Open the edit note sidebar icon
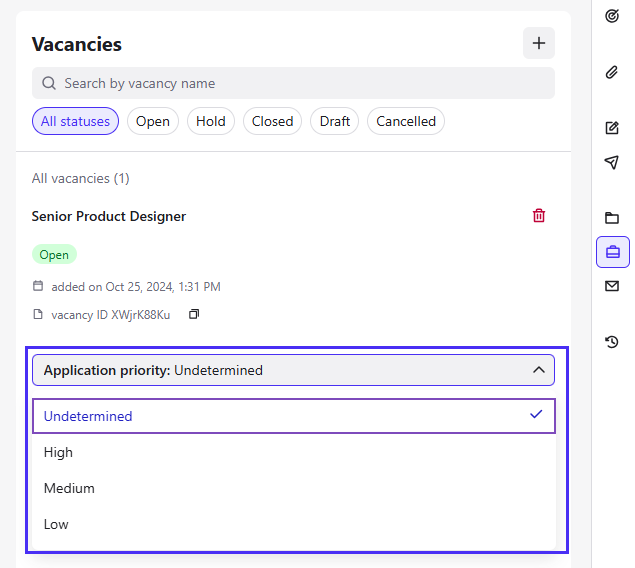Image resolution: width=635 pixels, height=568 pixels. pos(612,128)
